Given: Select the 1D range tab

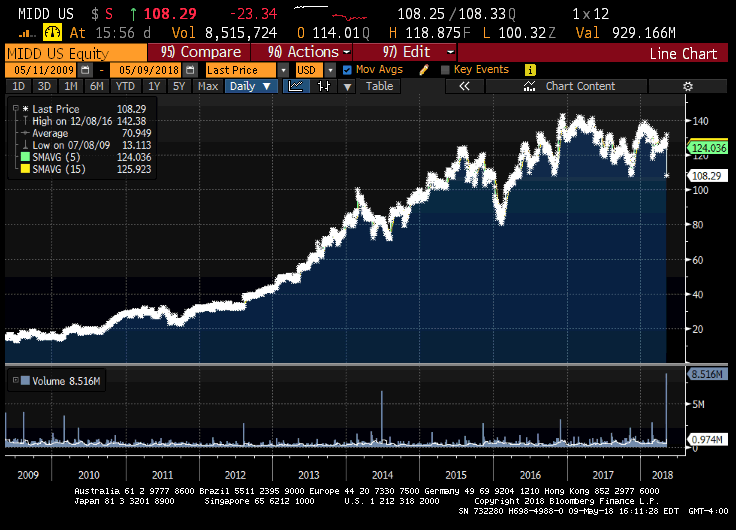Looking at the screenshot, I should click(18, 86).
